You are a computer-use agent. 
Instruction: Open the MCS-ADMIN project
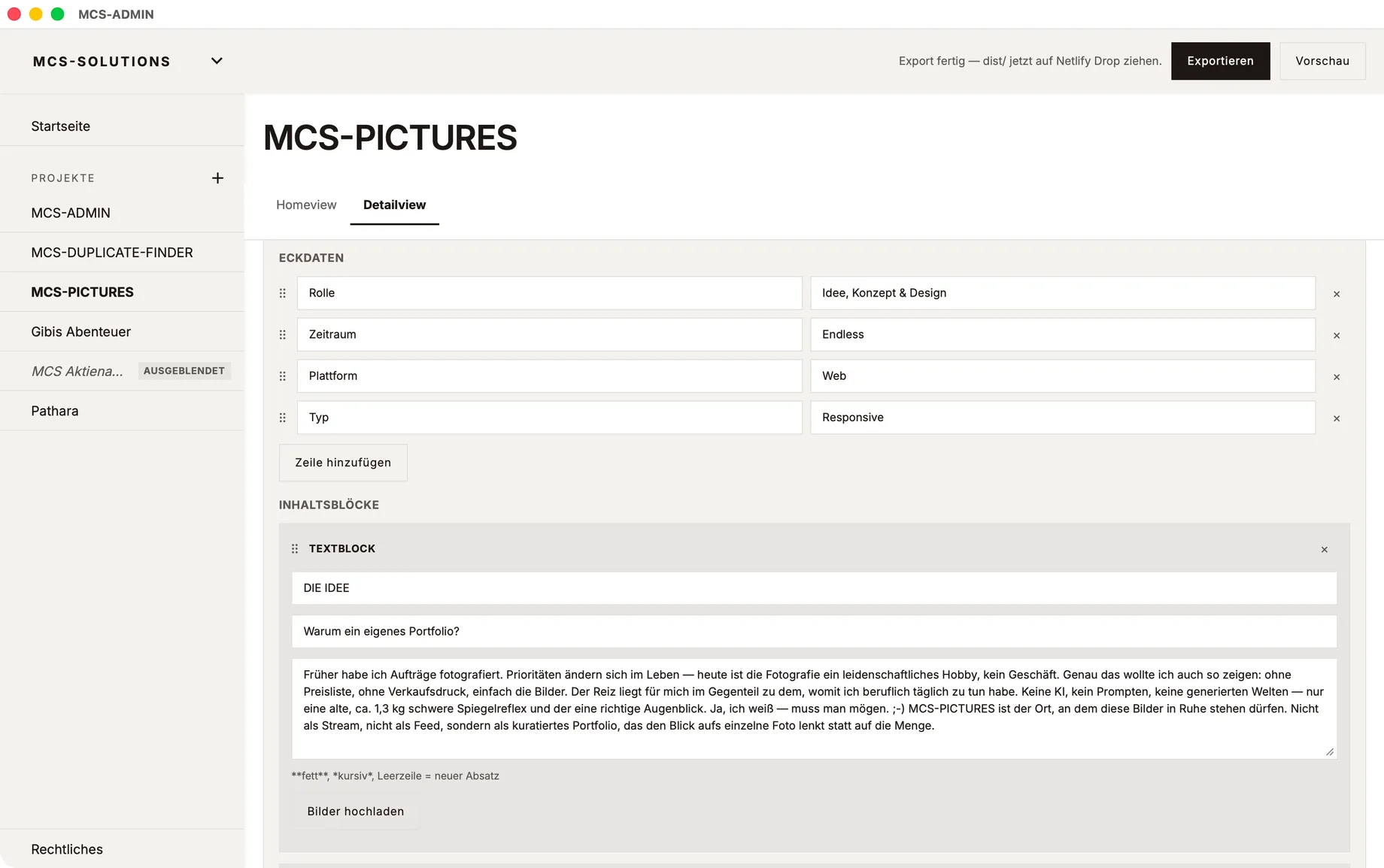122,213
